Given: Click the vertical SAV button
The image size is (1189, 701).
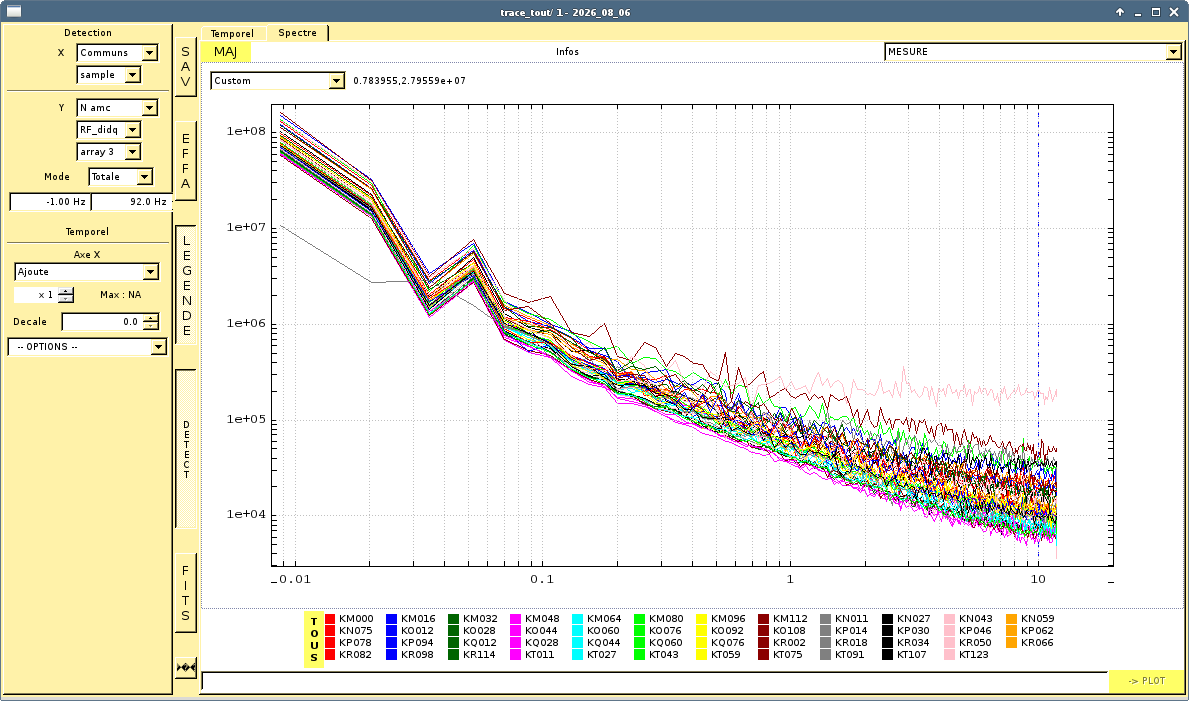Looking at the screenshot, I should pos(186,67).
